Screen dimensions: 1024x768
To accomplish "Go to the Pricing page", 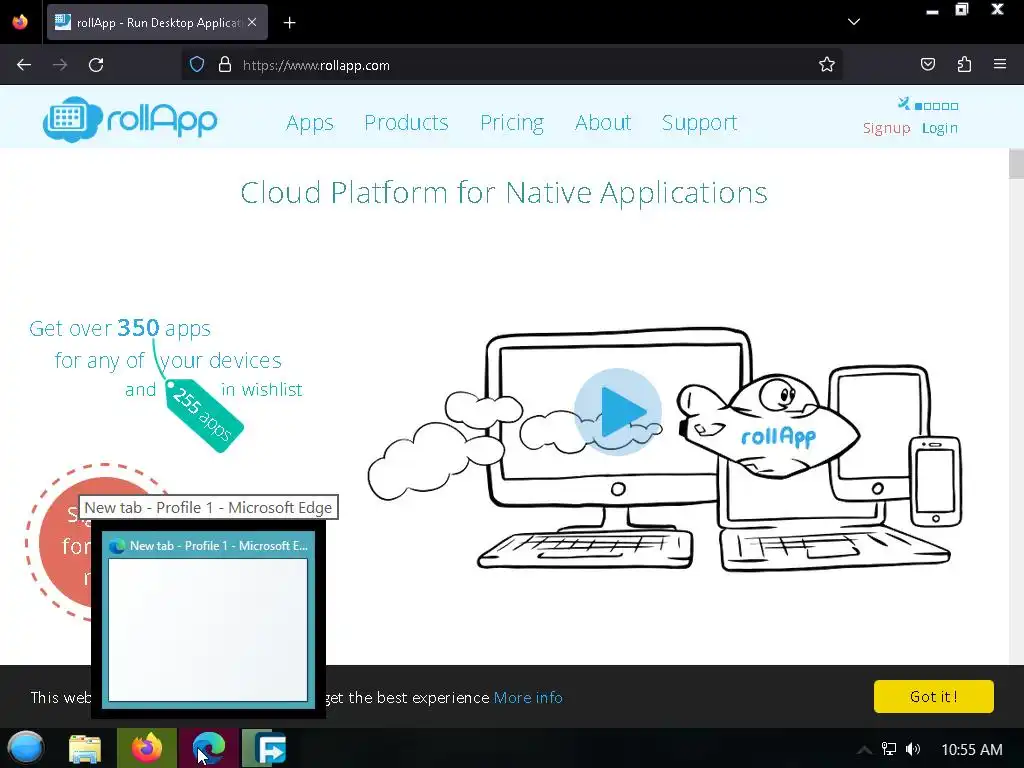I will point(512,123).
